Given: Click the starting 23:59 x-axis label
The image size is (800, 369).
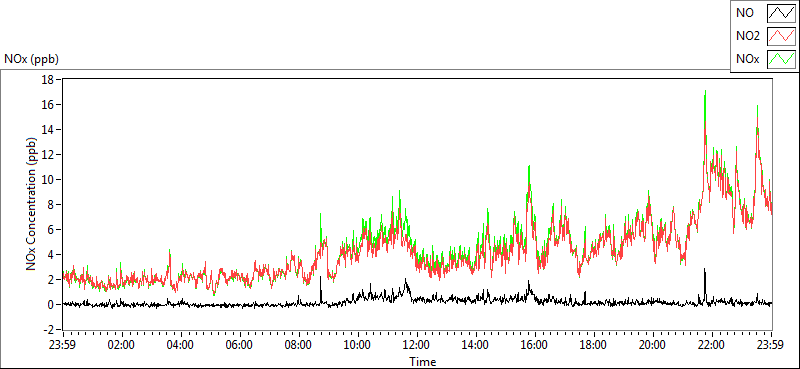Looking at the screenshot, I should [62, 345].
